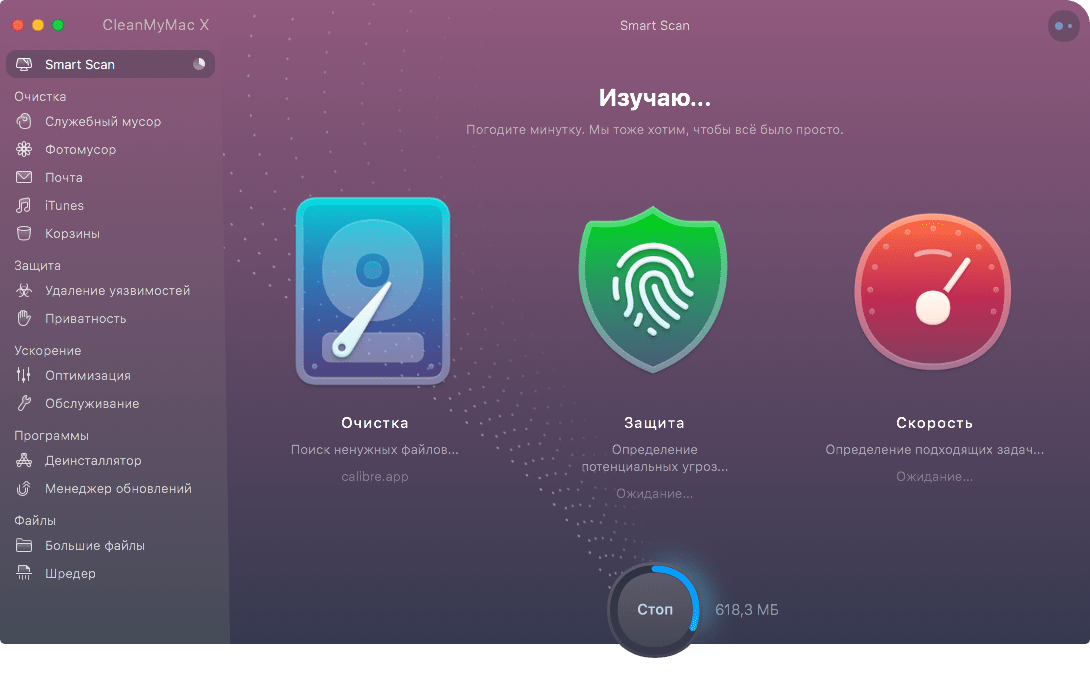Click the Фотомусор flower icon

click(x=24, y=149)
